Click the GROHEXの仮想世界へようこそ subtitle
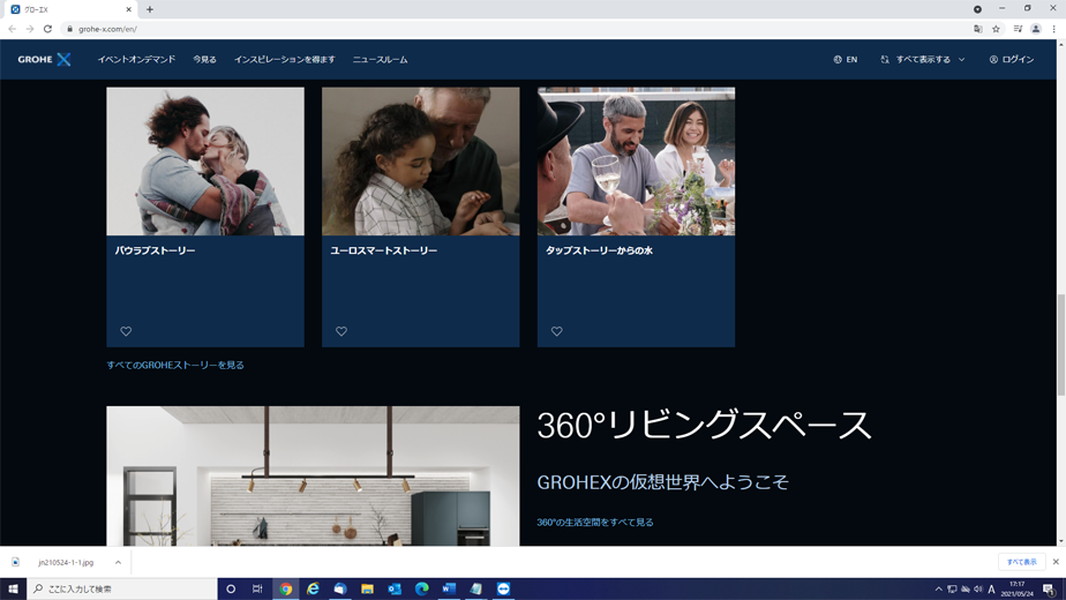 point(663,482)
